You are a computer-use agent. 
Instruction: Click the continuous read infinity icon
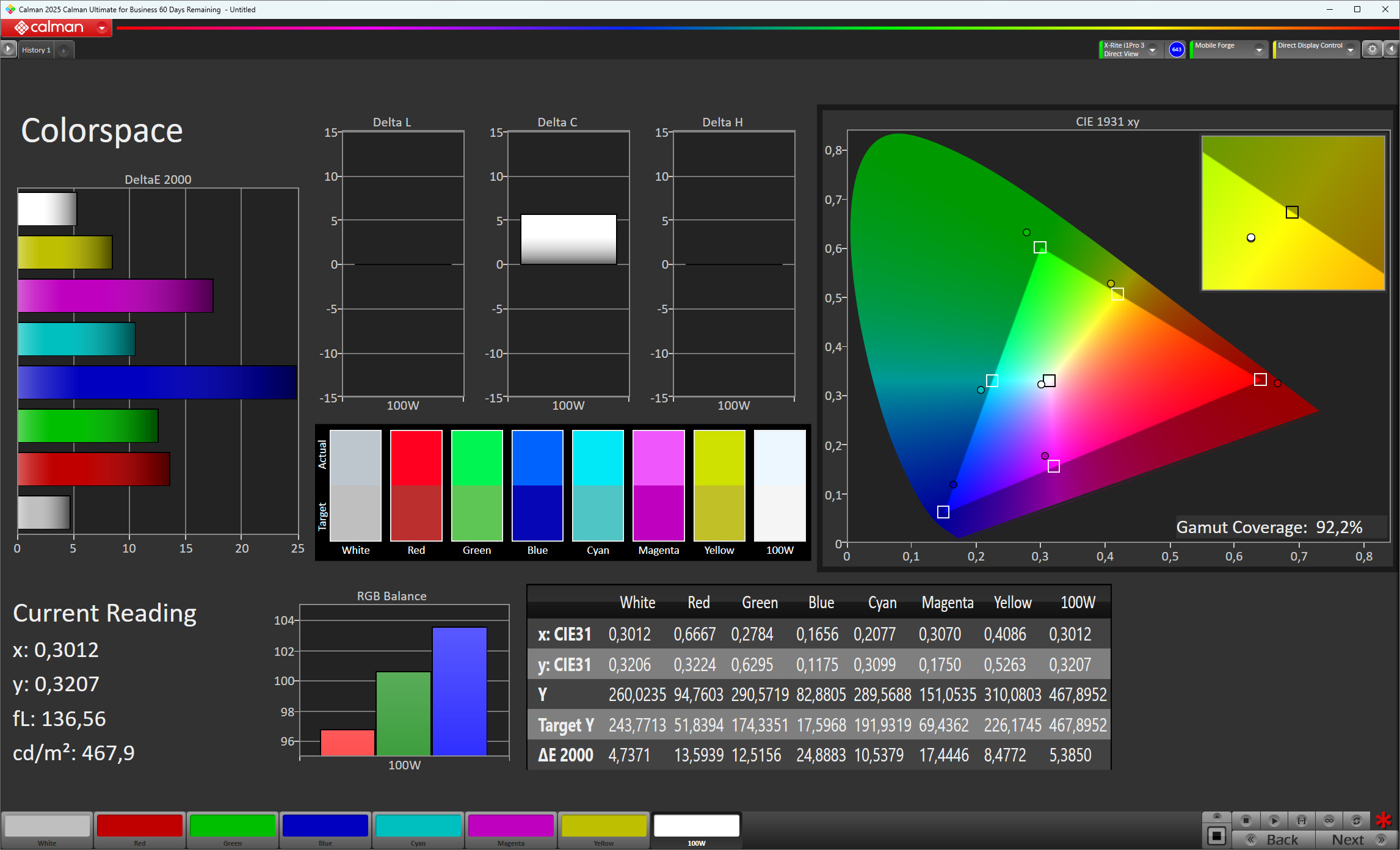click(x=1329, y=821)
